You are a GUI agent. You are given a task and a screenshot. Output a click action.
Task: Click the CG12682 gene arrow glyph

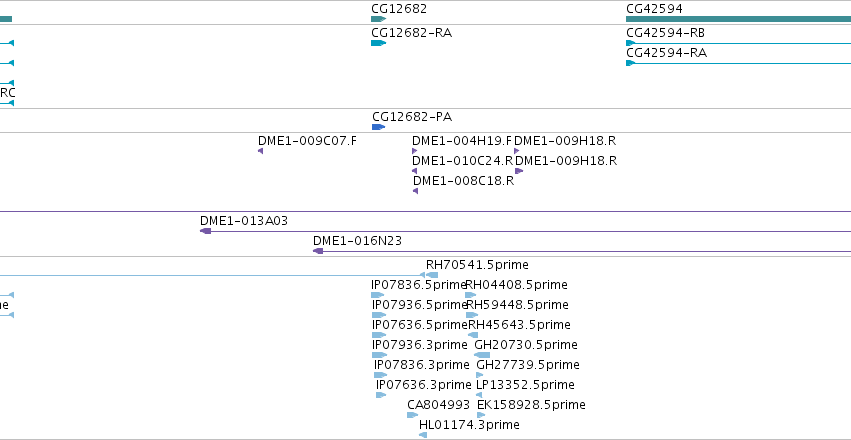[x=378, y=19]
